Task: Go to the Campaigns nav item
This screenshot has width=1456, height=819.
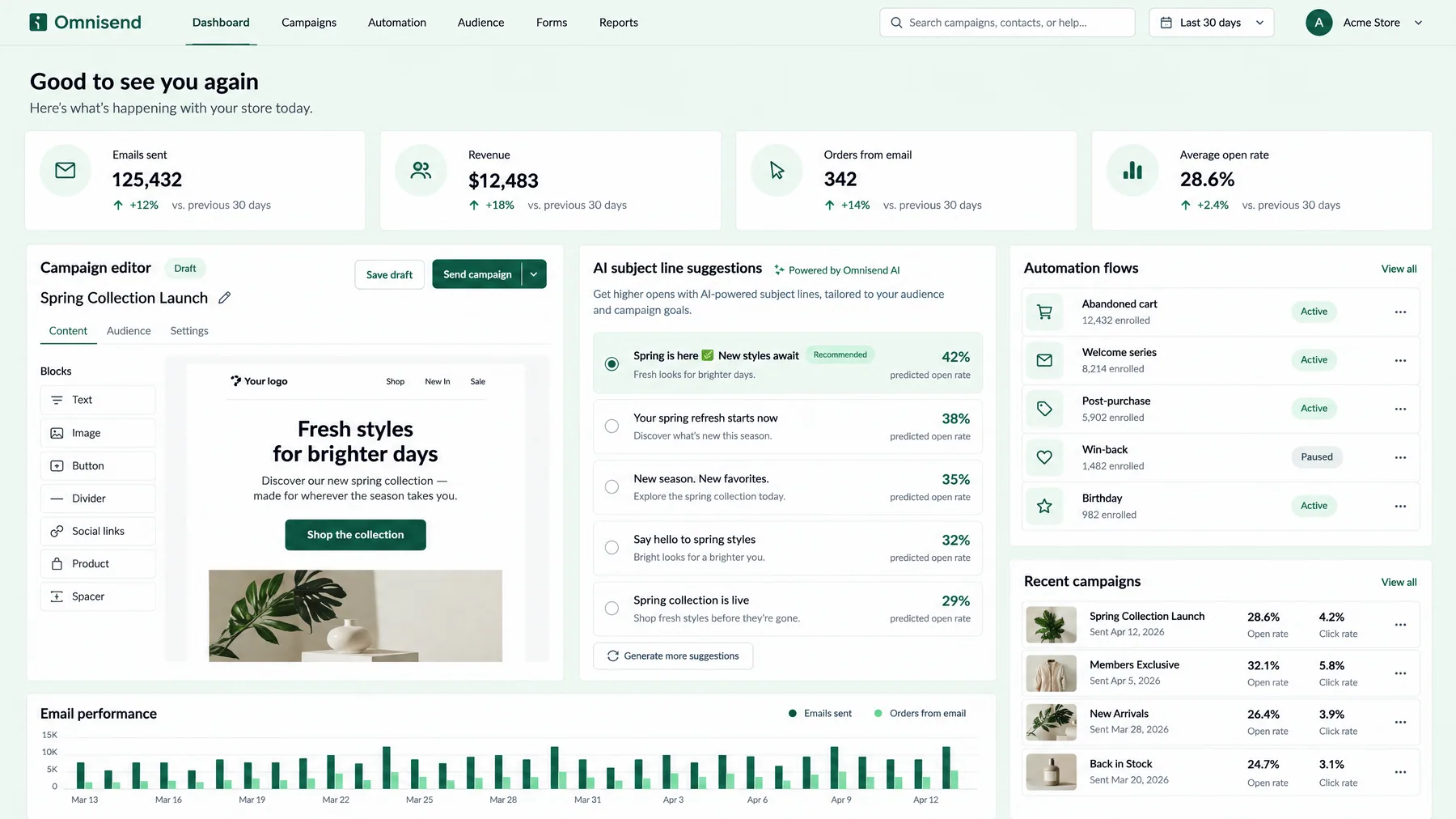Action: click(309, 23)
